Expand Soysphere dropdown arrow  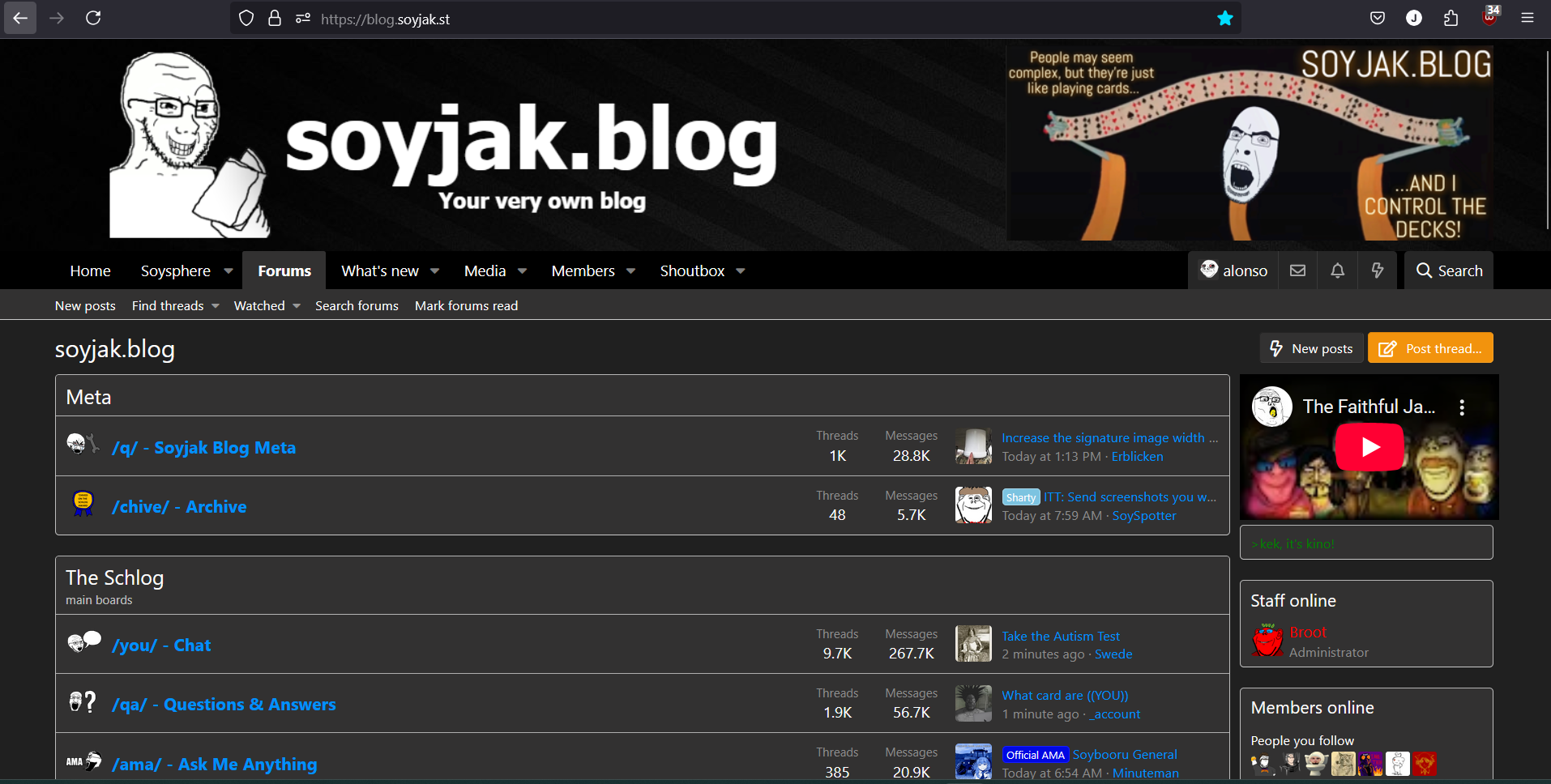229,271
